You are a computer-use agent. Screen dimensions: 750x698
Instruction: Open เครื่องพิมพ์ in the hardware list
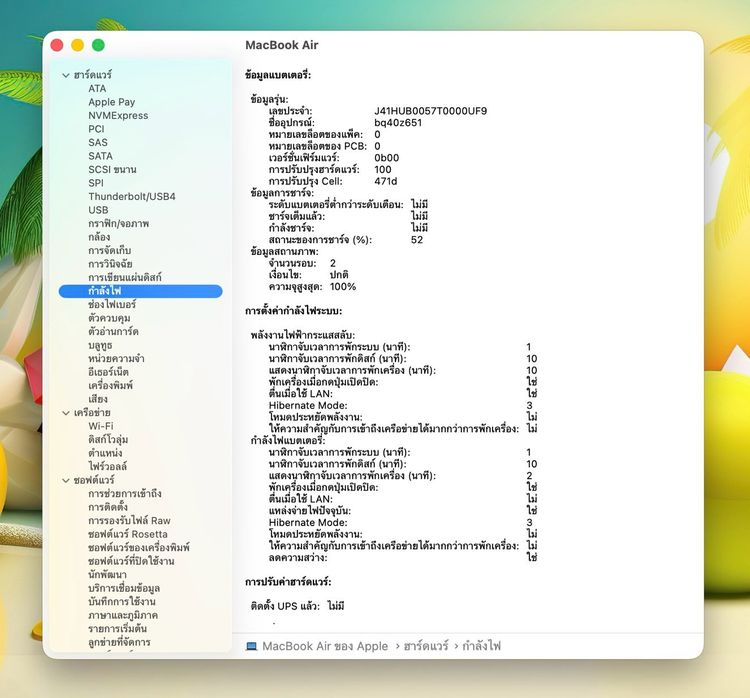[110, 385]
